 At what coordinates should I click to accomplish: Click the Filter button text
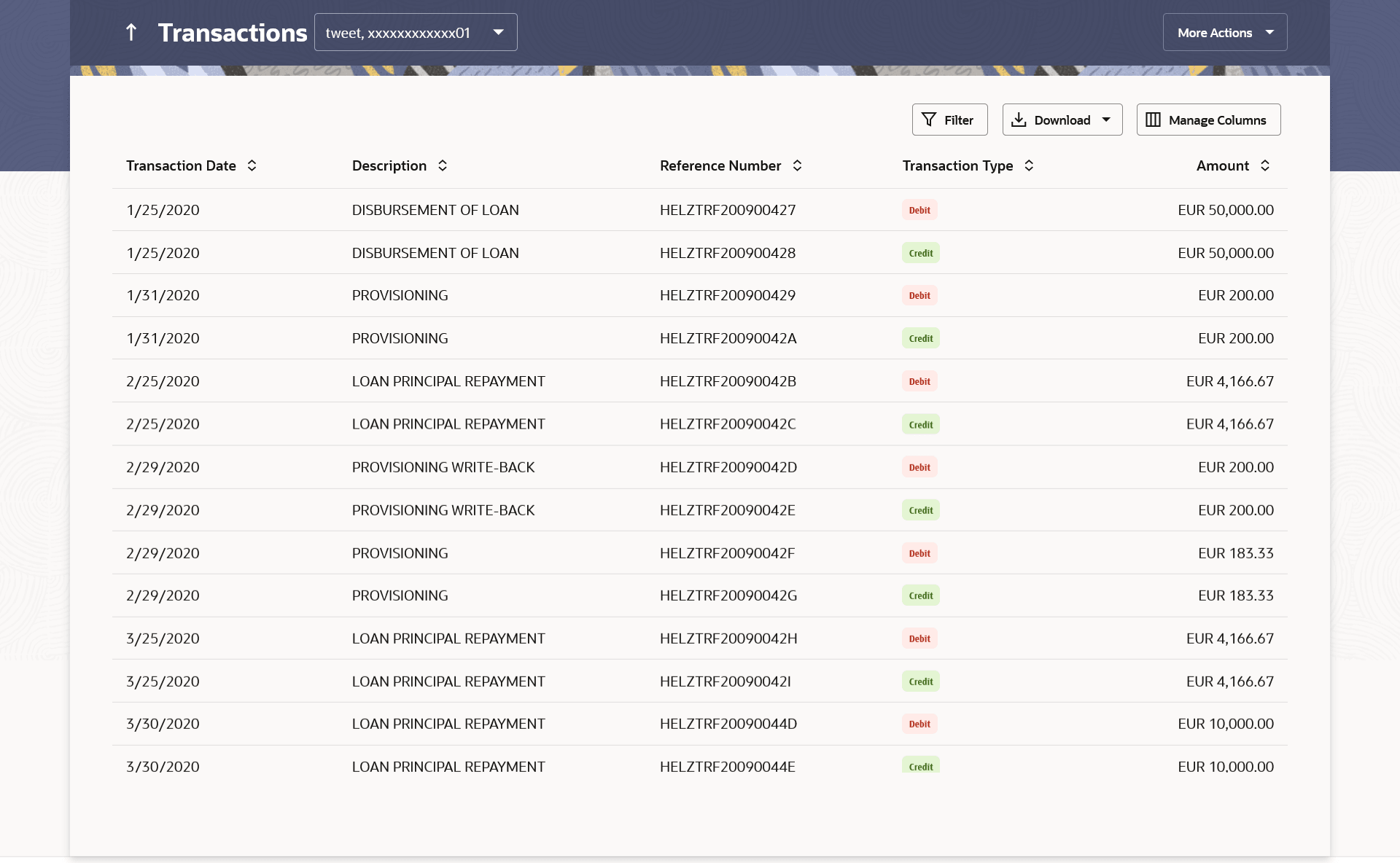click(x=958, y=120)
